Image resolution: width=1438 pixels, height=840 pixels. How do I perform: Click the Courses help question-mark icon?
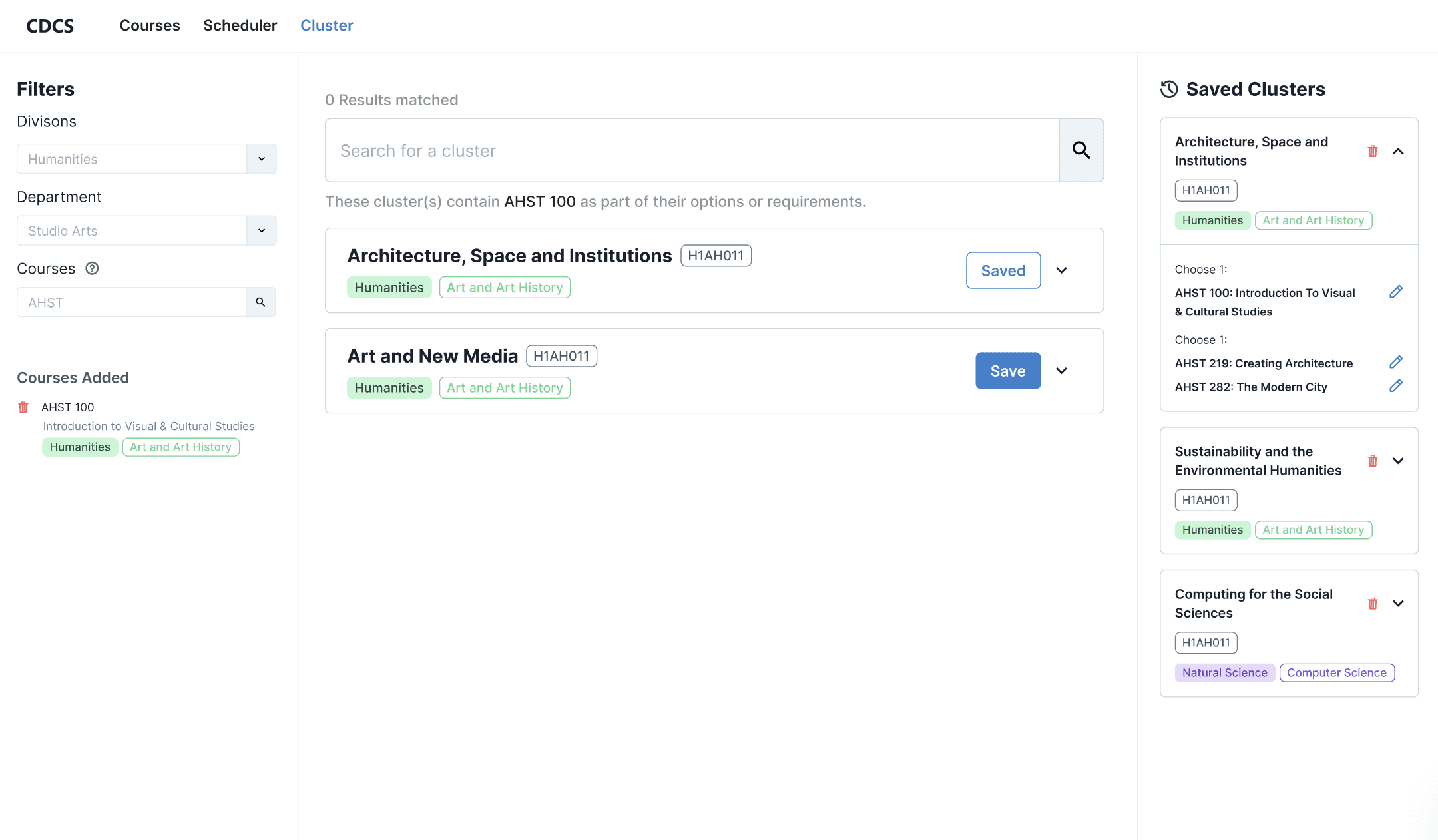[93, 268]
